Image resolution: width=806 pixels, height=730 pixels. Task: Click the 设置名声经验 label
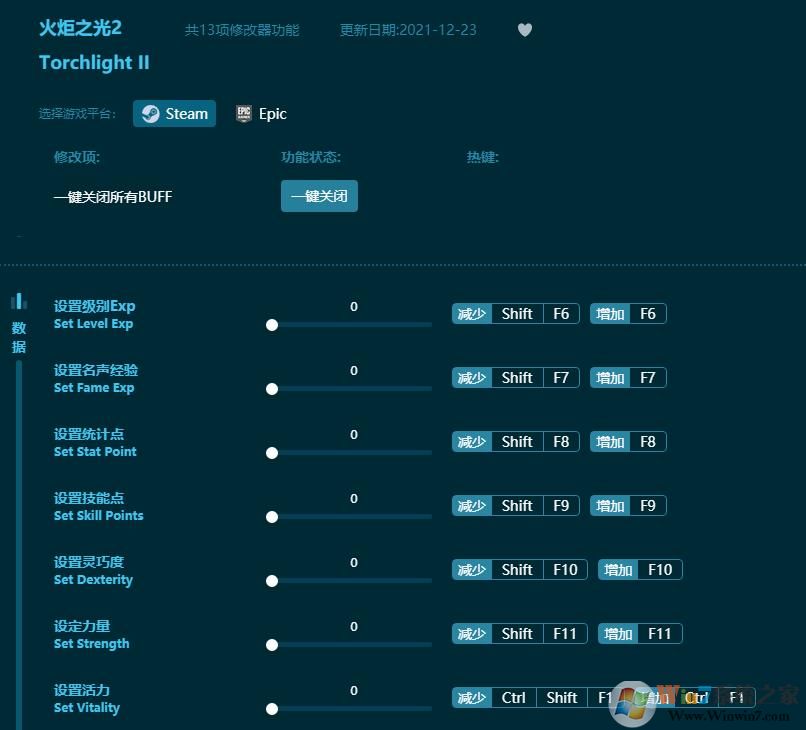pyautogui.click(x=96, y=370)
